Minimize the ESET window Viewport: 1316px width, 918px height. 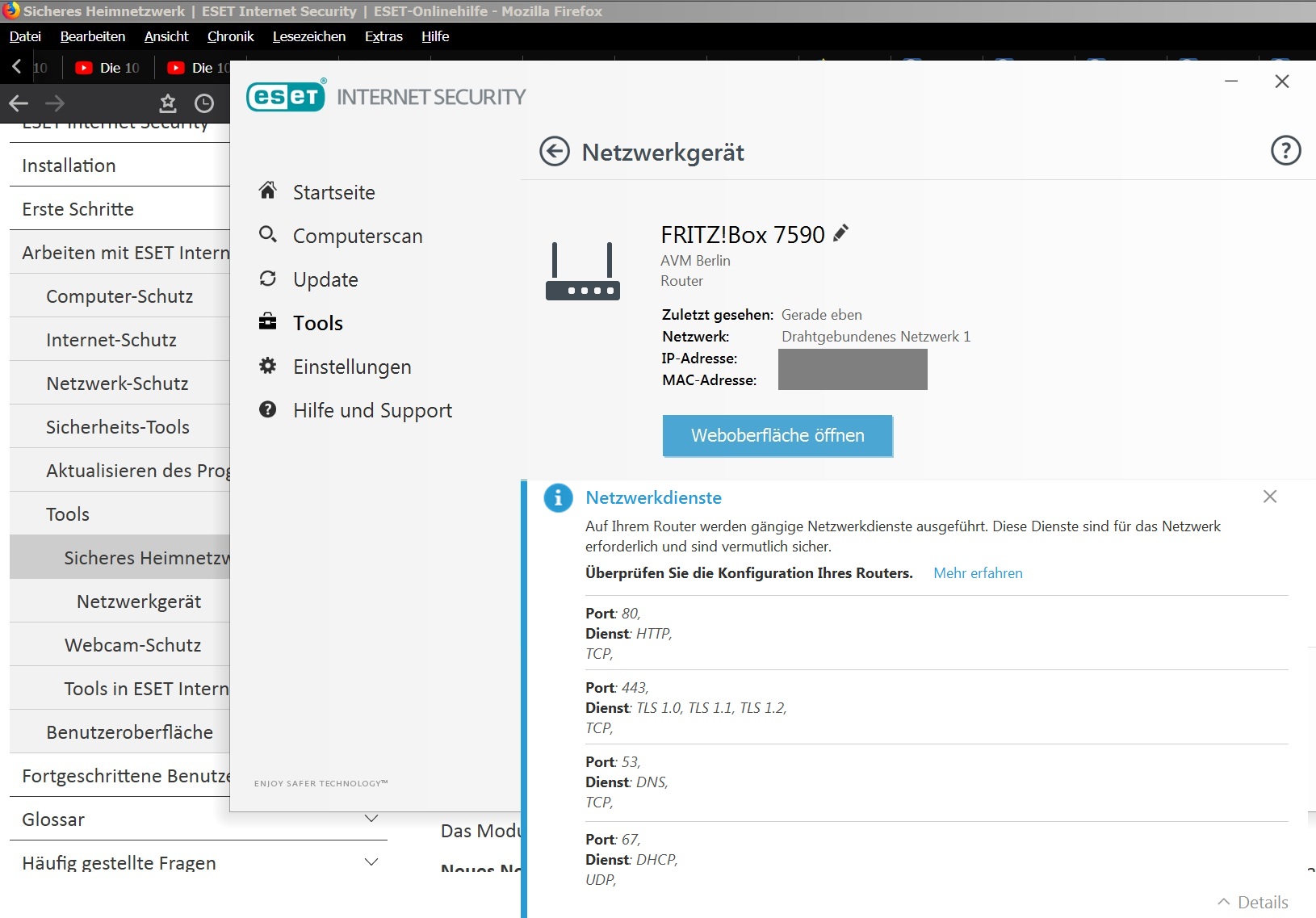[x=1231, y=81]
